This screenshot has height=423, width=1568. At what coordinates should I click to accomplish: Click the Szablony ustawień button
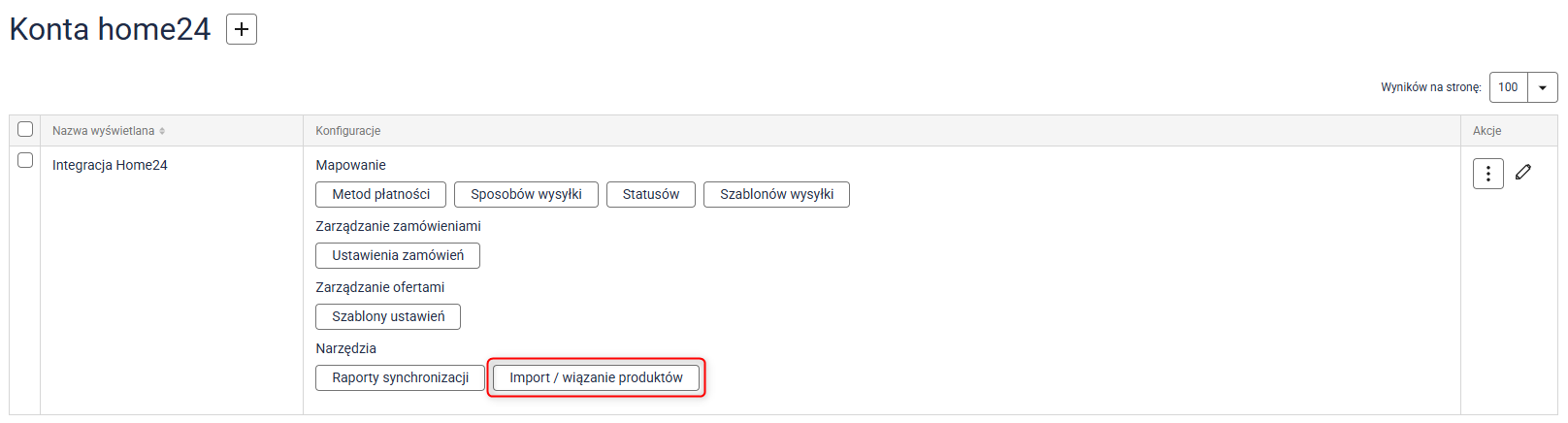click(388, 316)
